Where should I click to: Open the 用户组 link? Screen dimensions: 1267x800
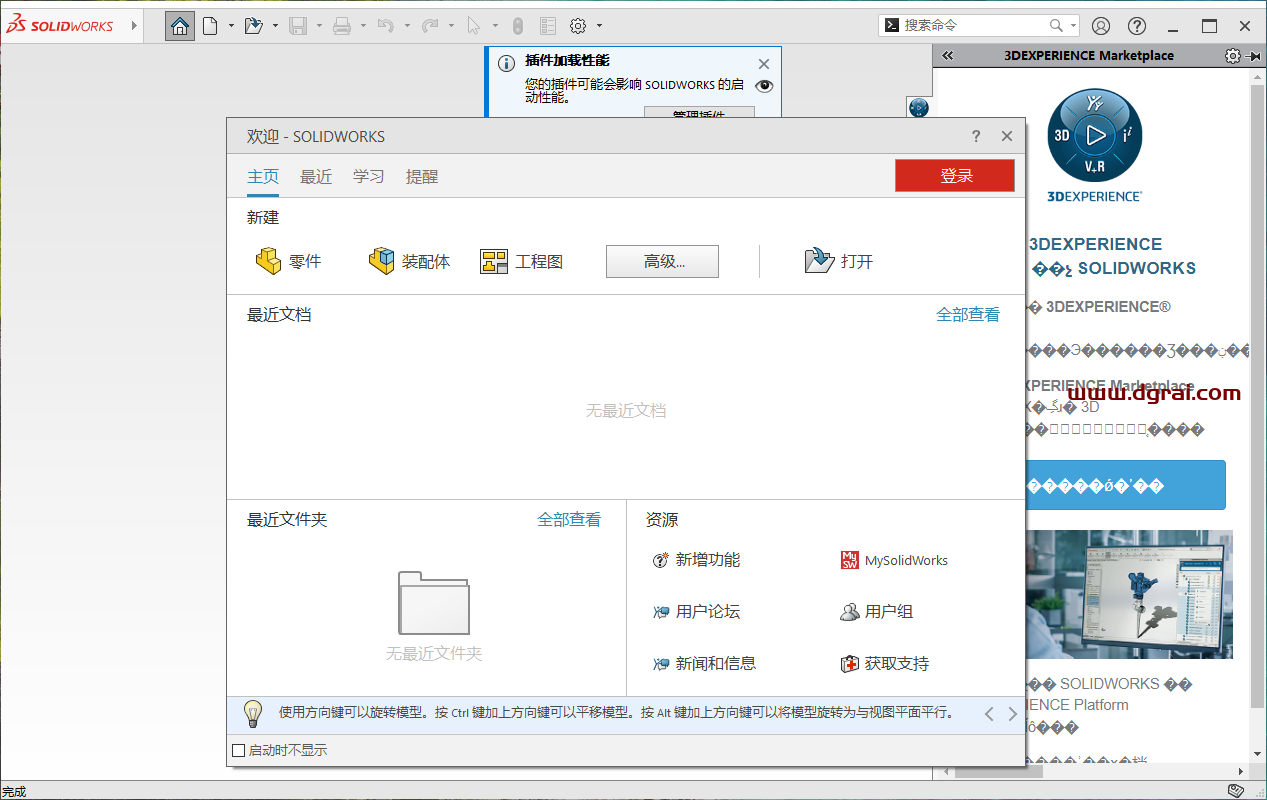tap(877, 612)
